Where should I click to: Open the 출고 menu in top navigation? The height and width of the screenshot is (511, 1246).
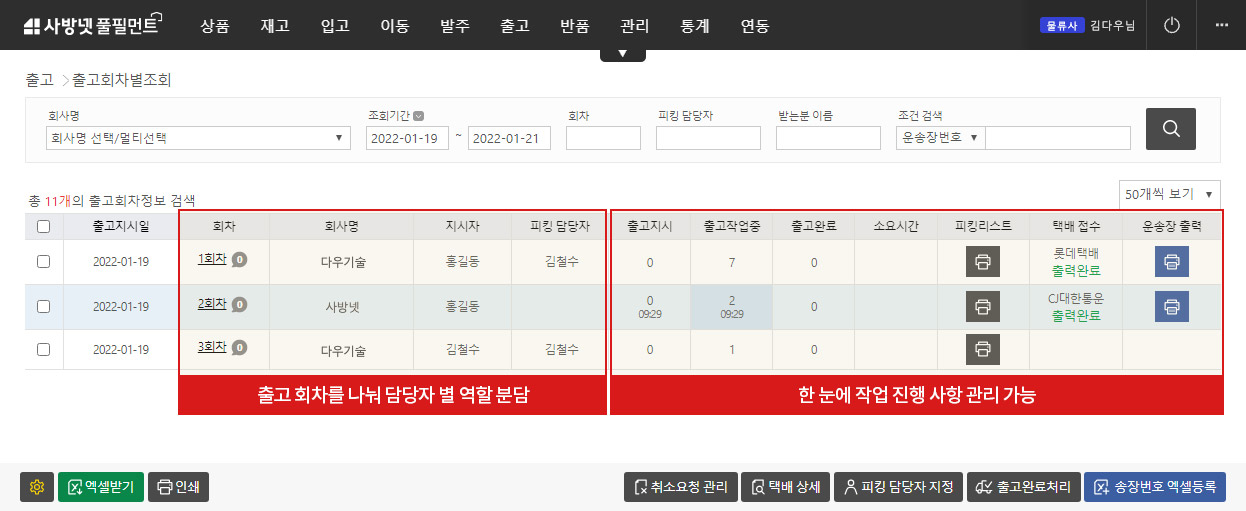click(x=514, y=26)
